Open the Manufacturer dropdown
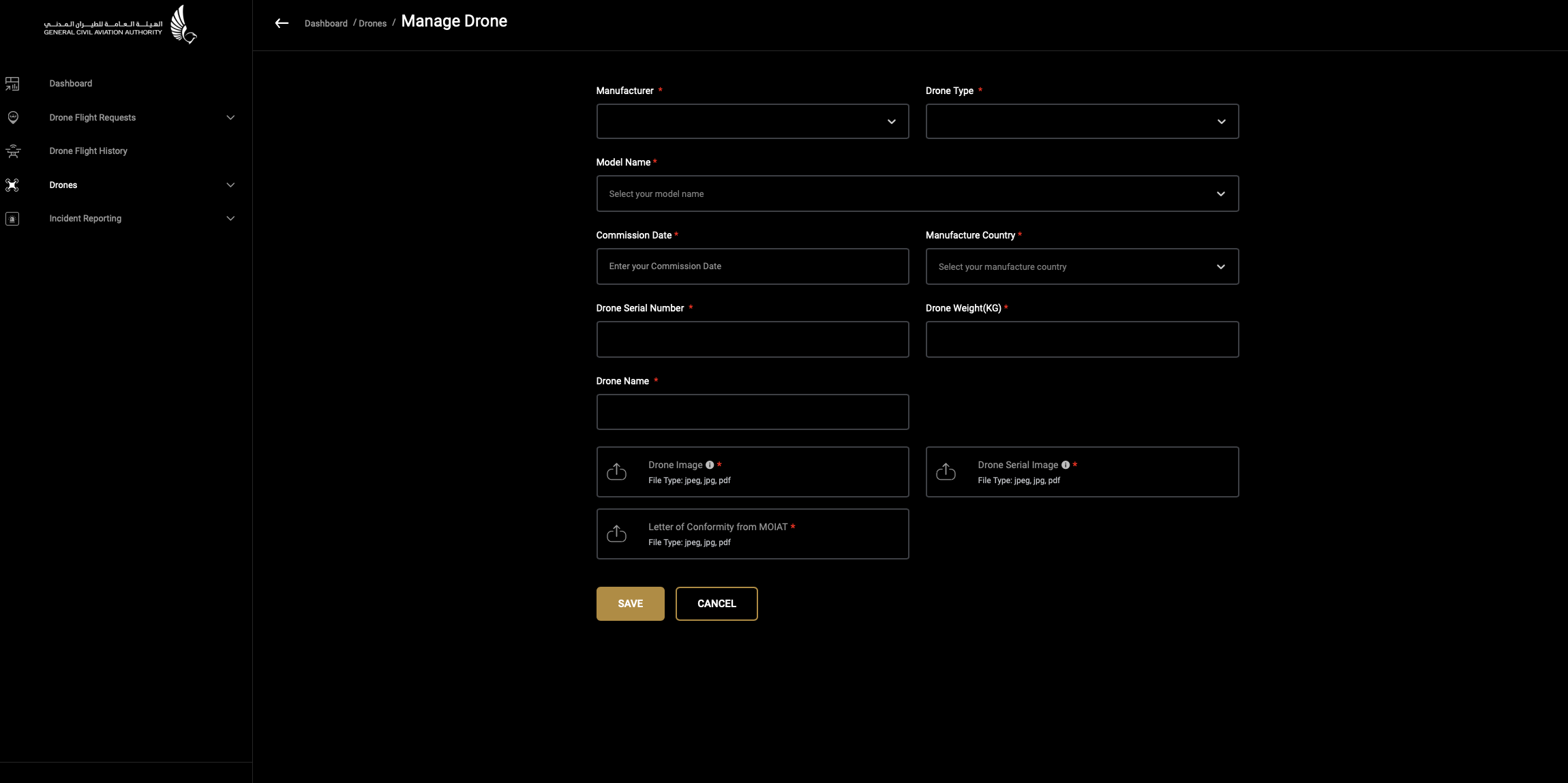Image resolution: width=1568 pixels, height=783 pixels. click(752, 121)
